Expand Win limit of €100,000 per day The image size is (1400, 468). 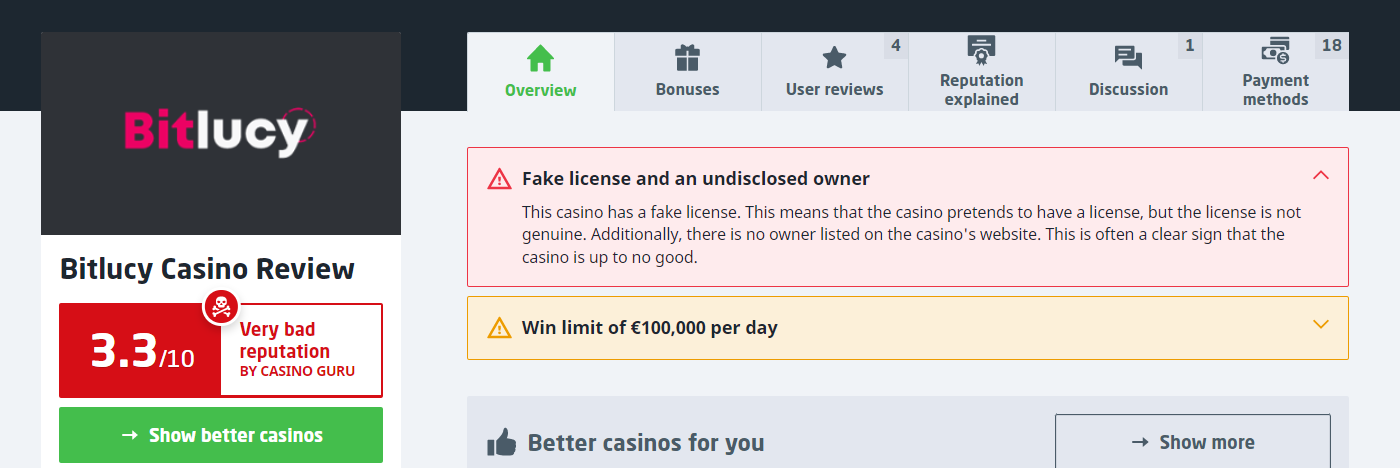pyautogui.click(x=649, y=328)
